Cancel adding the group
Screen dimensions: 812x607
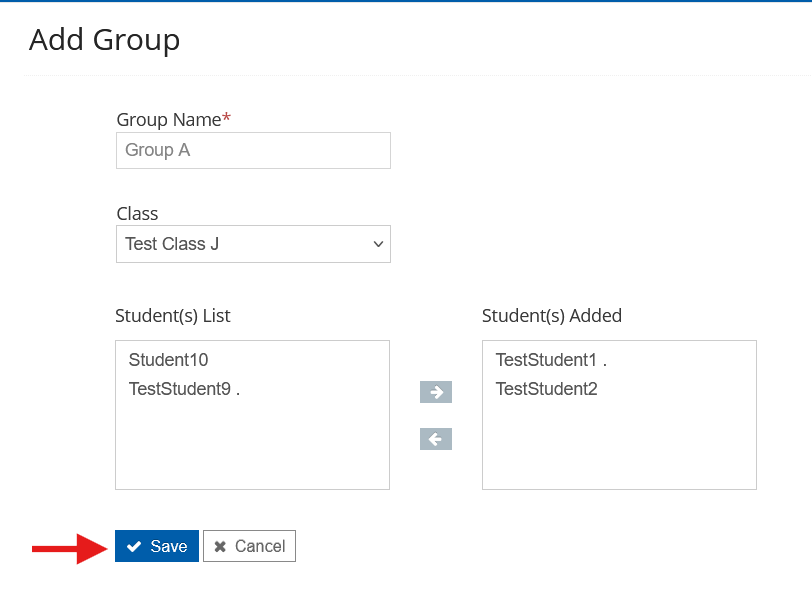tap(250, 546)
